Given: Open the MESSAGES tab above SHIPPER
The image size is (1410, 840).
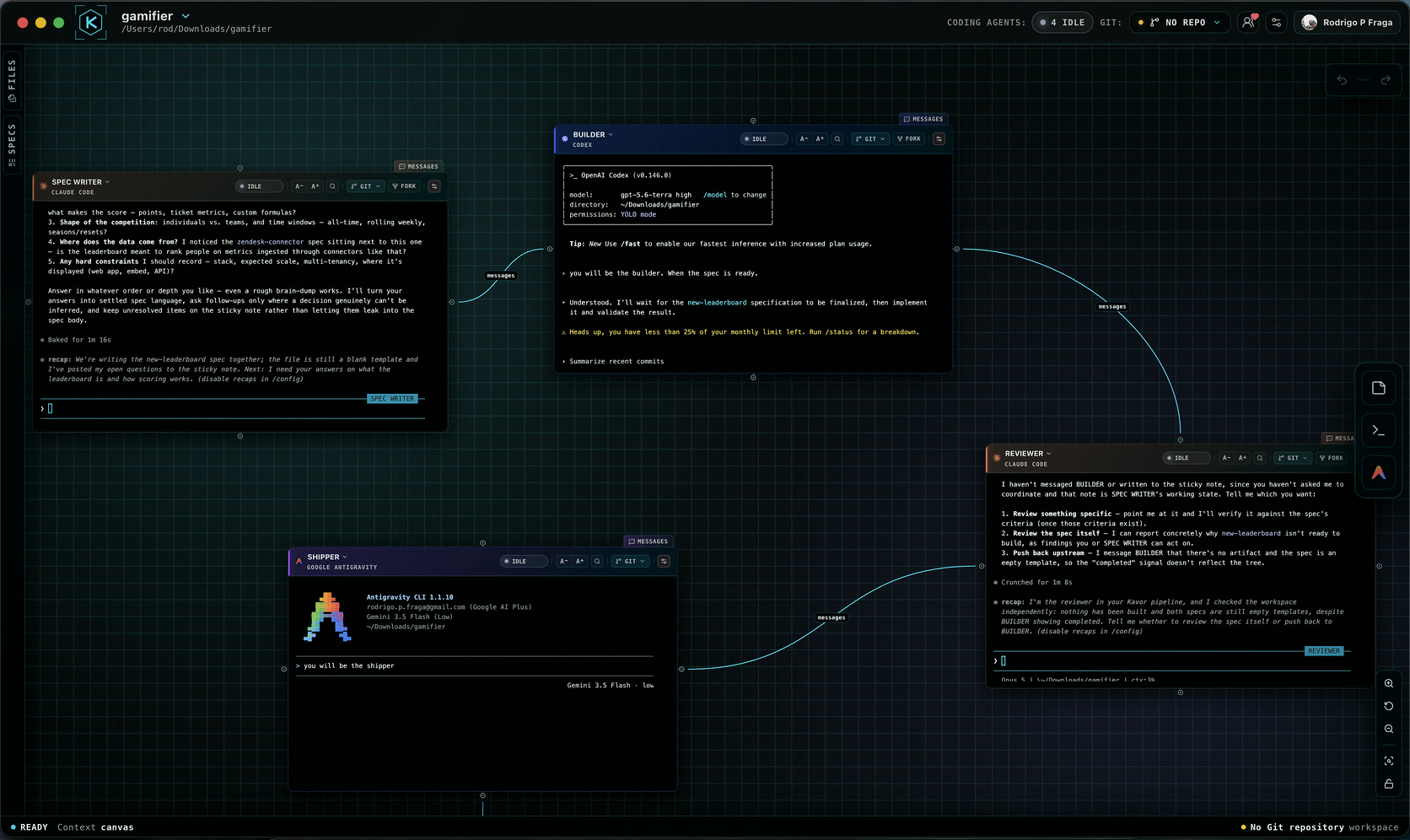Looking at the screenshot, I should tap(648, 541).
